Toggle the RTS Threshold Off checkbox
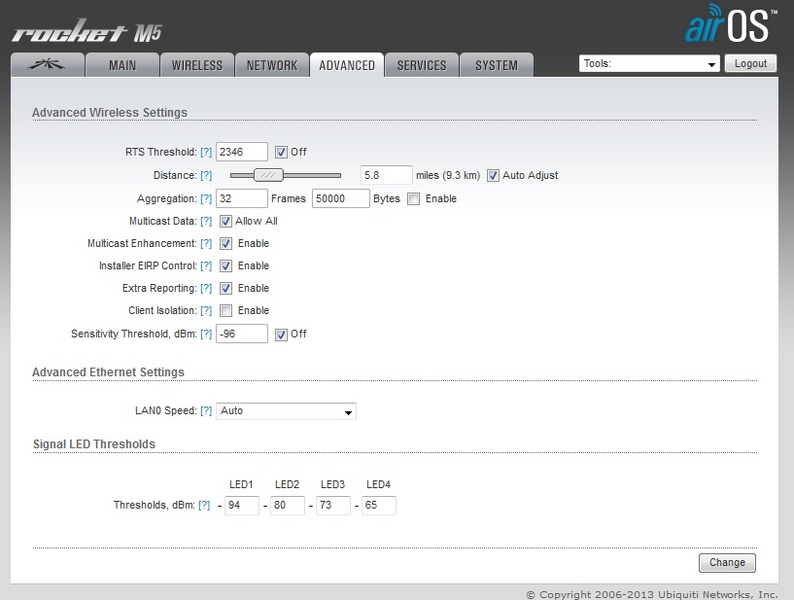The height and width of the screenshot is (600, 794). click(x=281, y=152)
